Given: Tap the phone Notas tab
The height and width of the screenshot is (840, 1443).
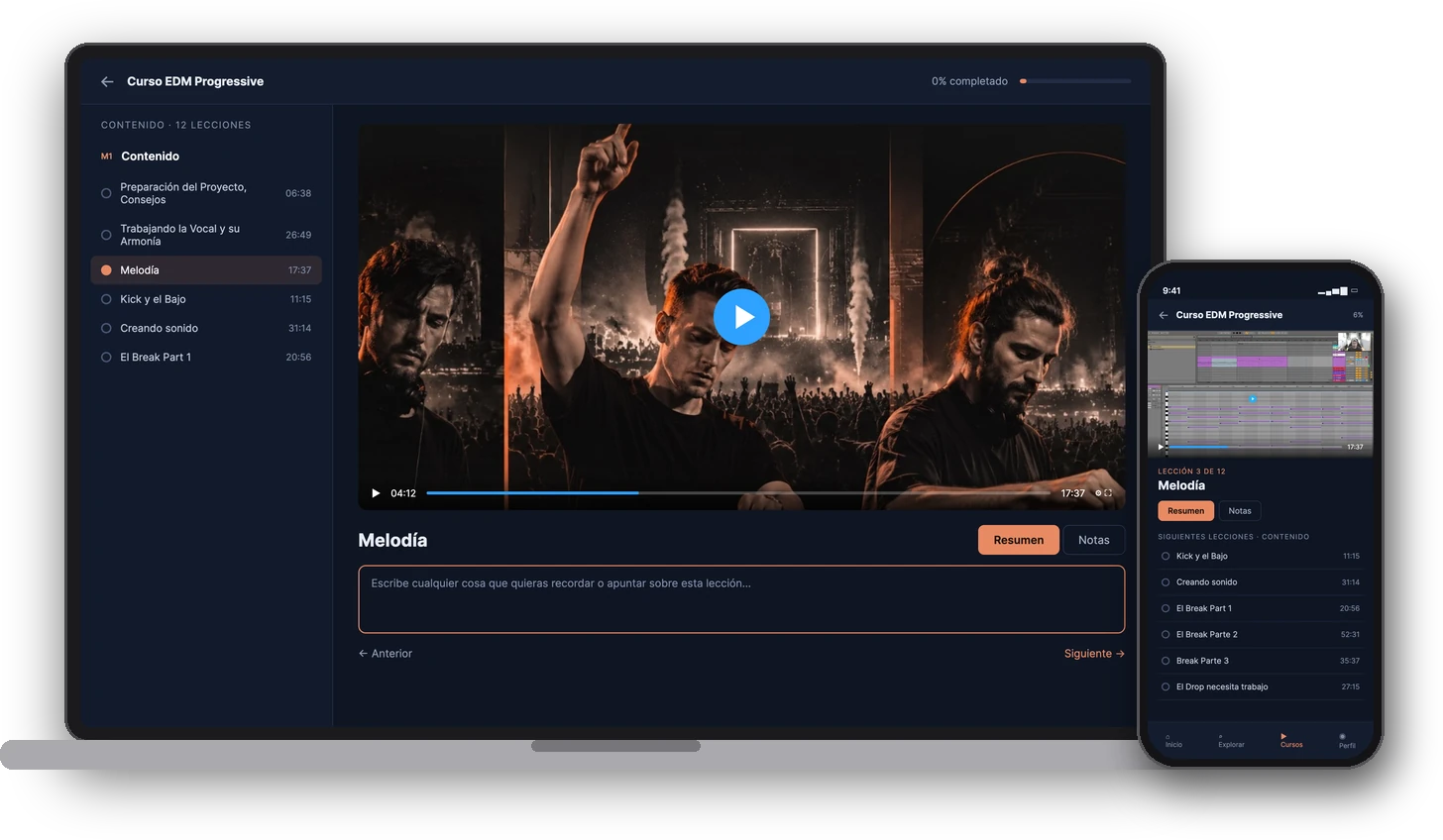Looking at the screenshot, I should pos(1240,511).
